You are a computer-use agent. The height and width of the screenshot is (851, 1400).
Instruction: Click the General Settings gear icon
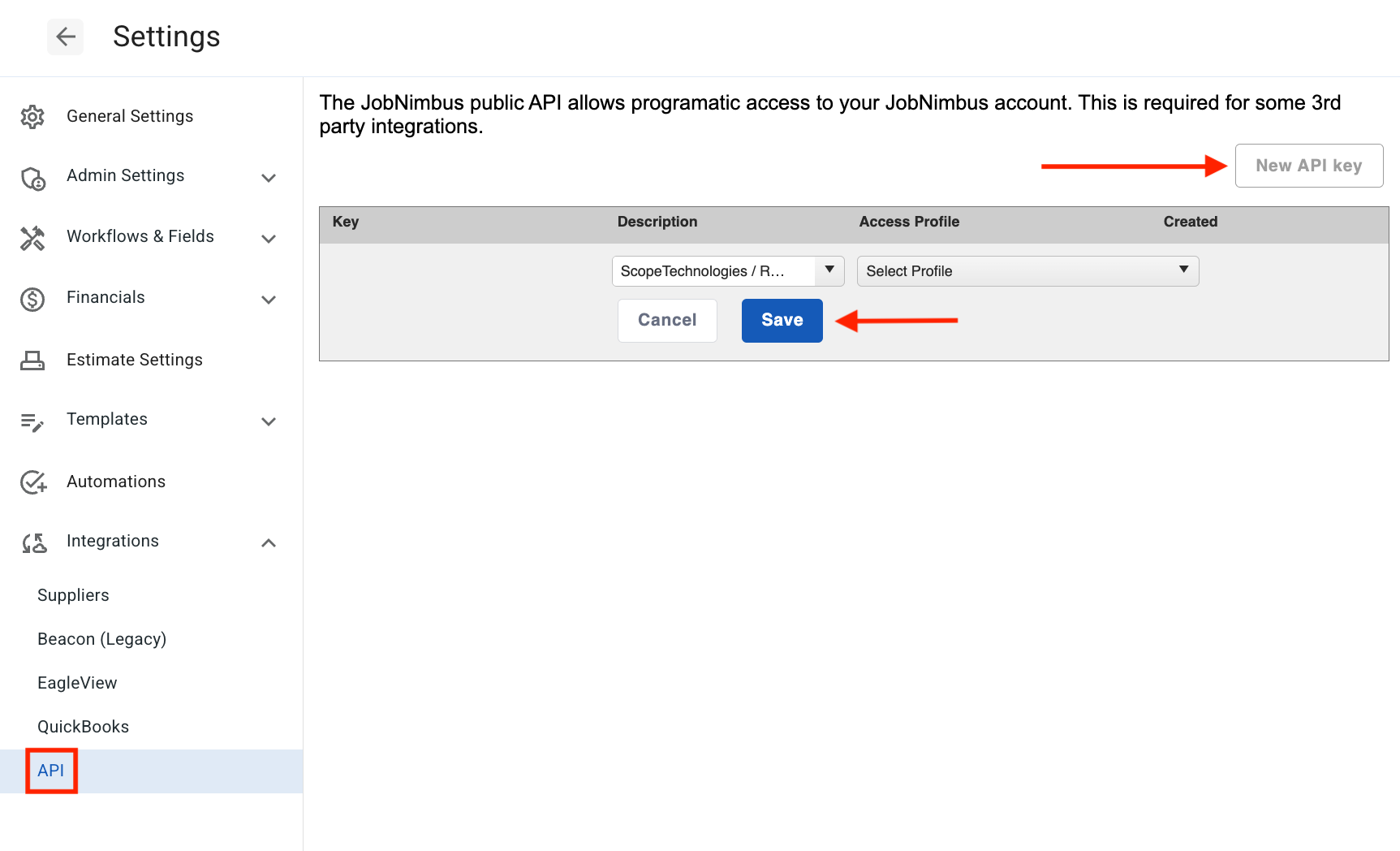coord(32,117)
